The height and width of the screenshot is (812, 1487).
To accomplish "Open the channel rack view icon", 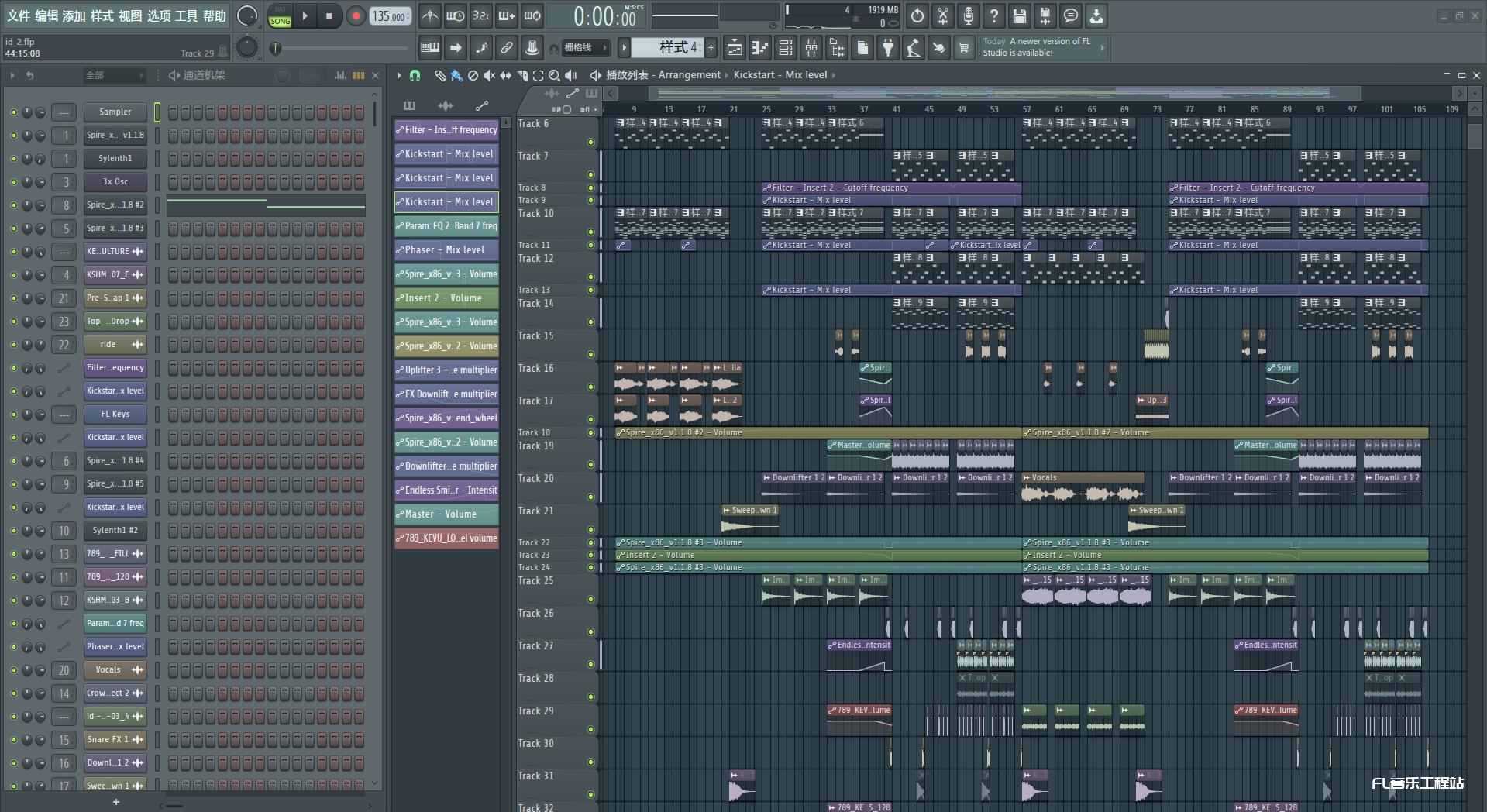I will point(786,48).
